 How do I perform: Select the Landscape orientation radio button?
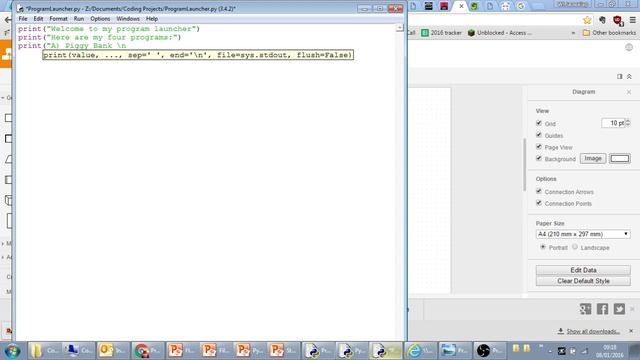[x=575, y=247]
